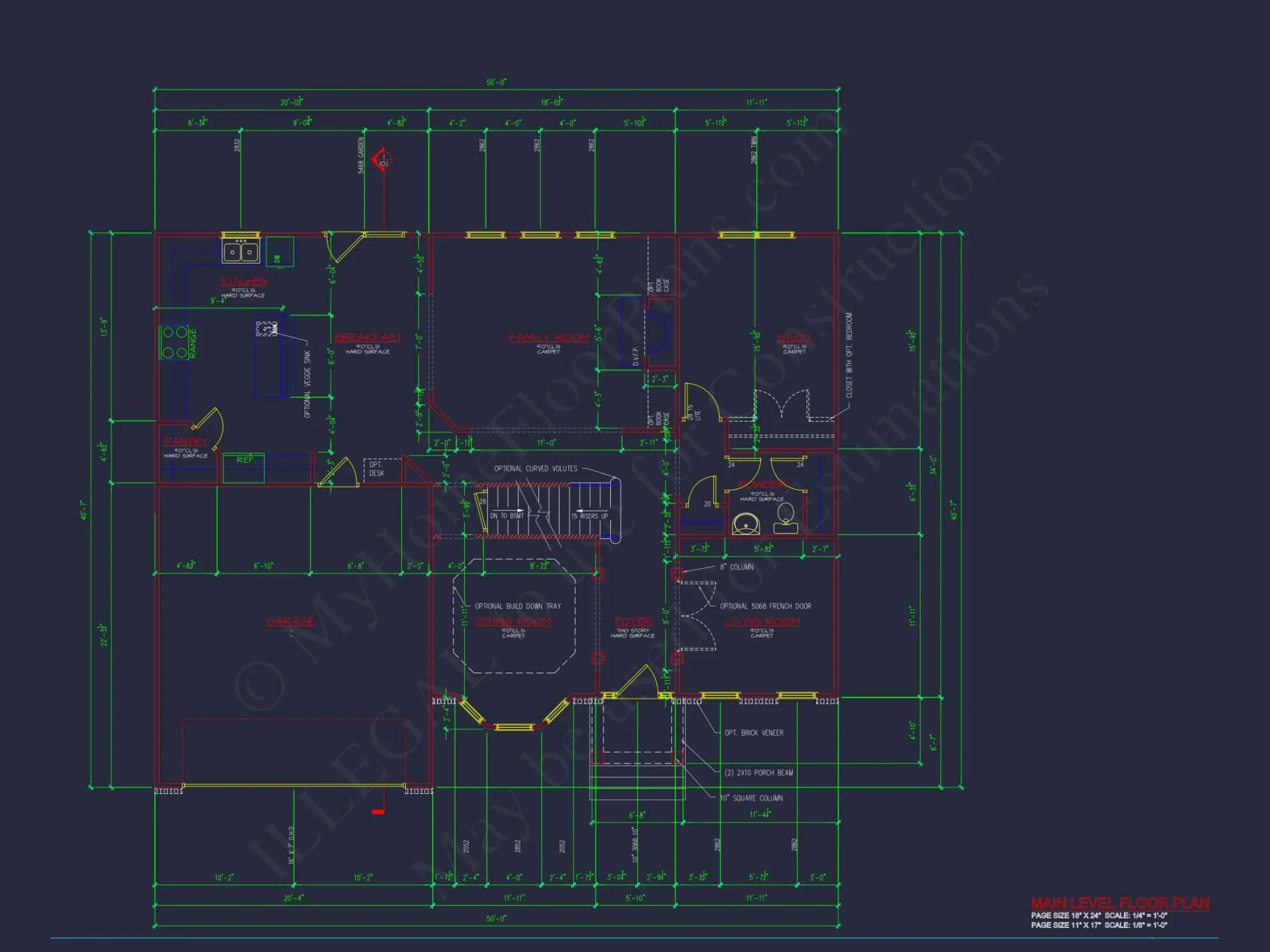Select the optional veggie sink symbol
This screenshot has width=1270, height=952.
pos(267,329)
